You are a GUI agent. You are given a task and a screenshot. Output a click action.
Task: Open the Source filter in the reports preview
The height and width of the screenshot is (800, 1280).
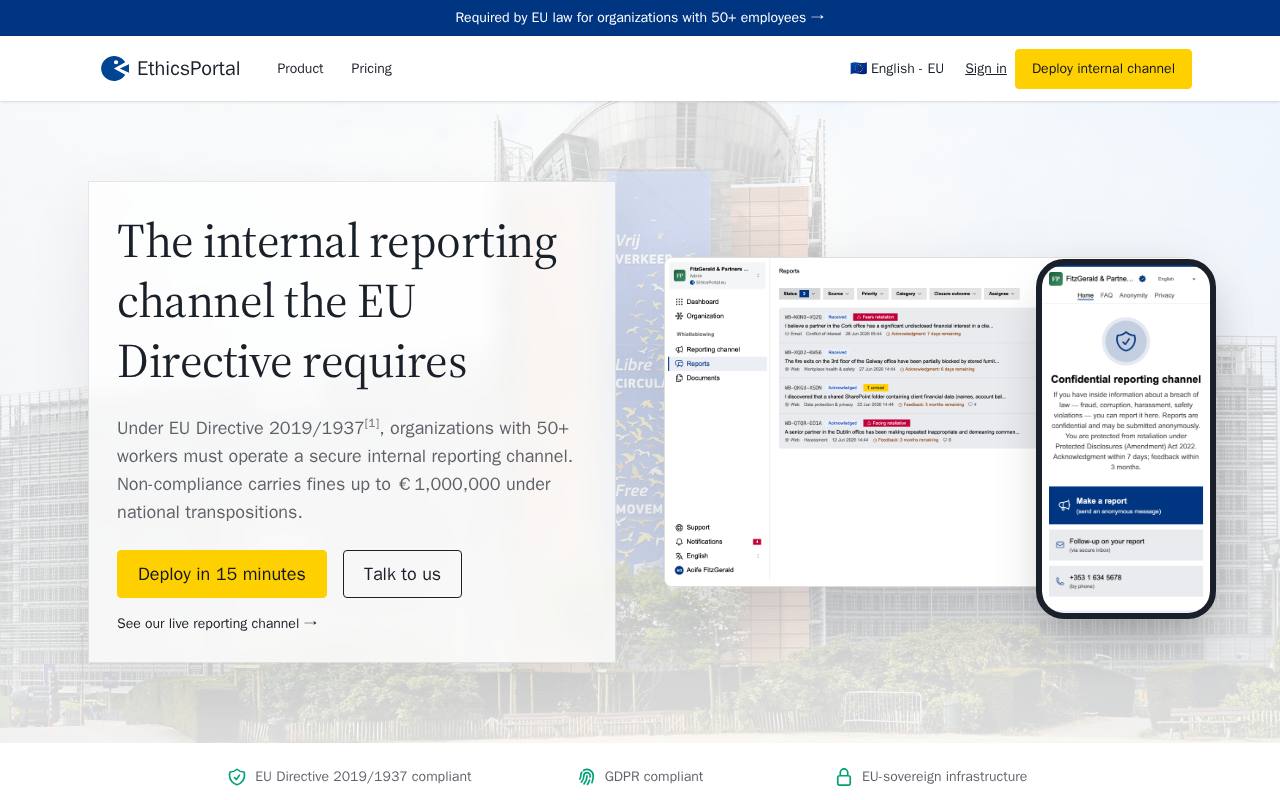coord(838,294)
